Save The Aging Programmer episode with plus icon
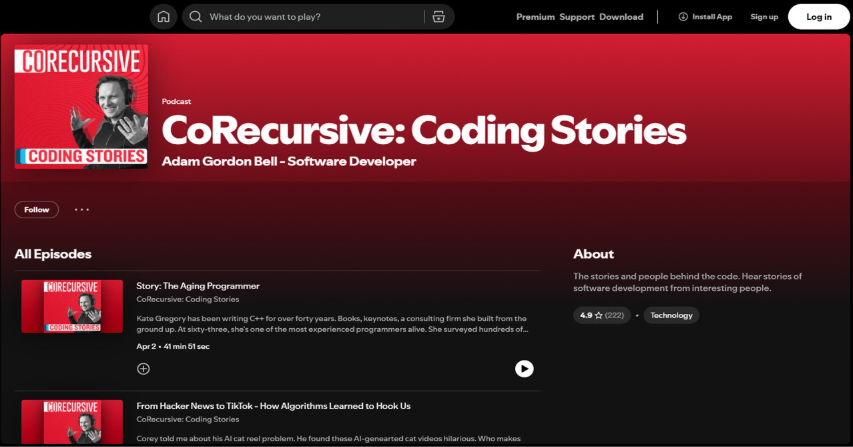Image resolution: width=853 pixels, height=447 pixels. pyautogui.click(x=143, y=369)
